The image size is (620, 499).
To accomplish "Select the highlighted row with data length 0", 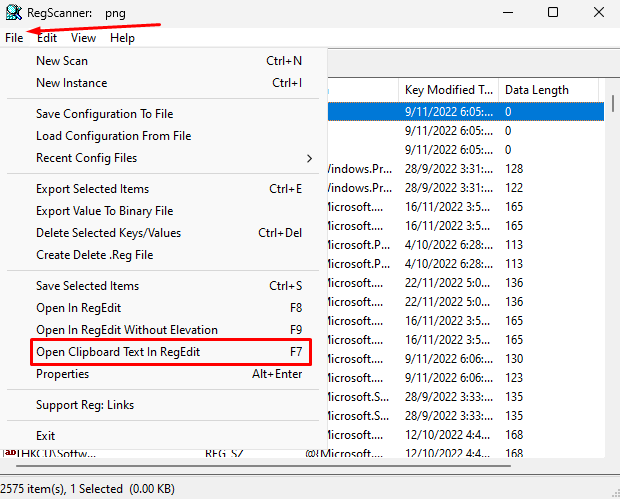I will 466,112.
